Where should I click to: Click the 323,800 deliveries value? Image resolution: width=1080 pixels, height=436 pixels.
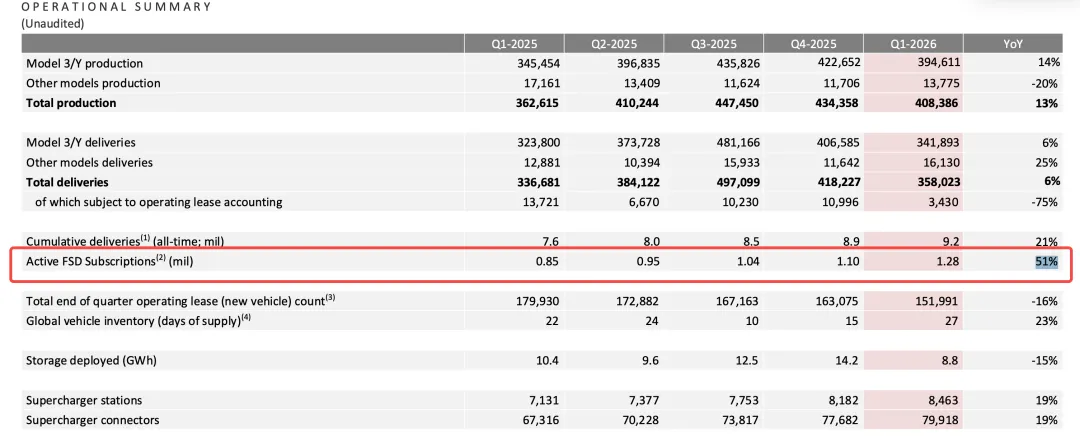[539, 143]
